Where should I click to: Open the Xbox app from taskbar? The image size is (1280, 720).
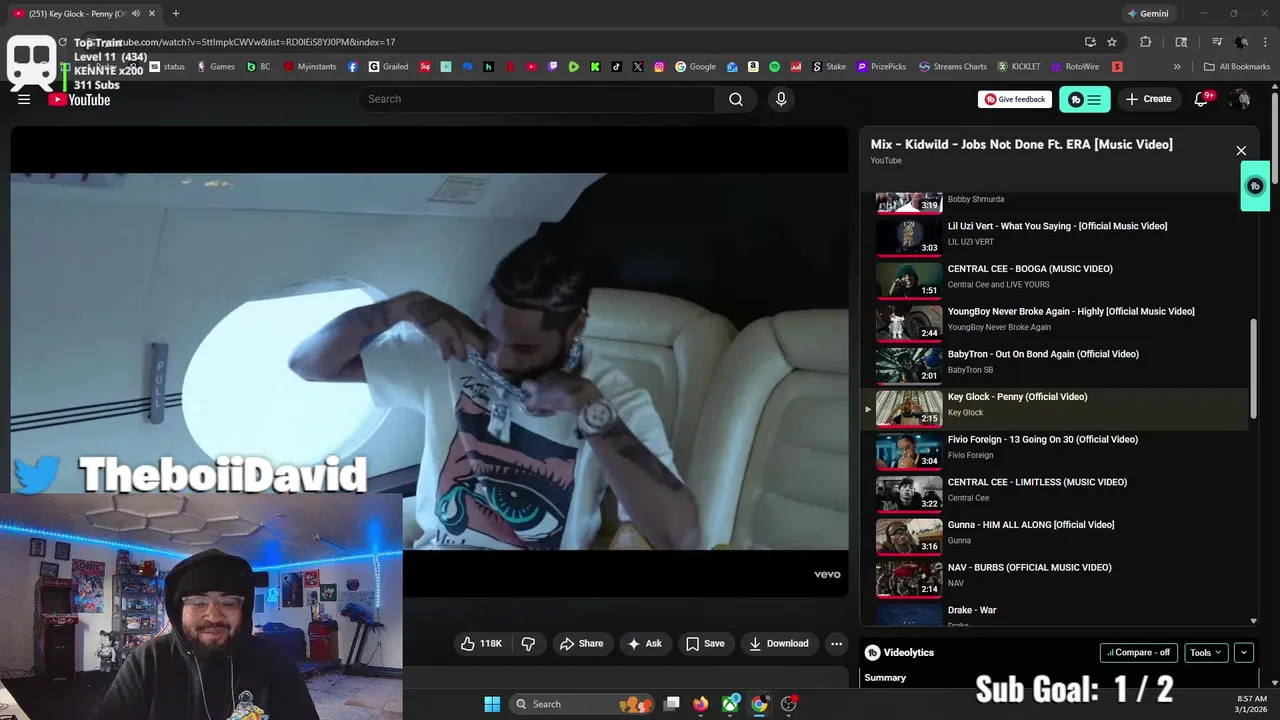731,704
